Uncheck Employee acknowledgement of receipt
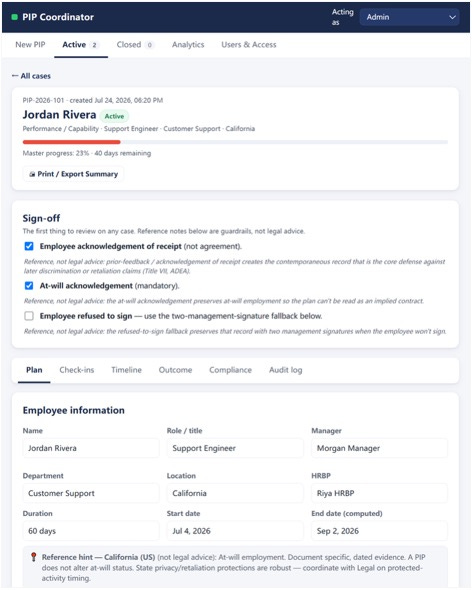 (29, 246)
